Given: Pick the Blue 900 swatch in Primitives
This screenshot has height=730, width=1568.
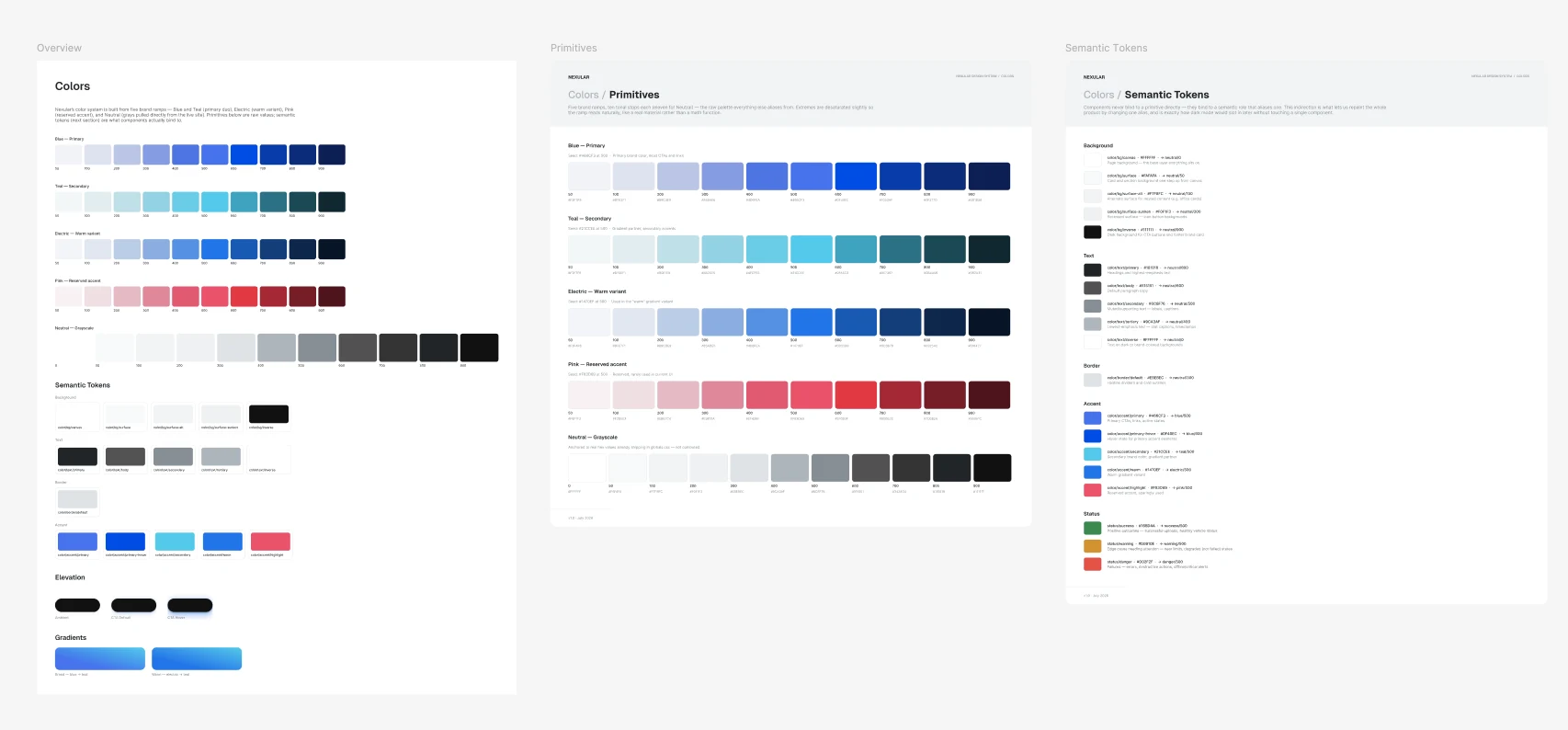Looking at the screenshot, I should [x=989, y=177].
